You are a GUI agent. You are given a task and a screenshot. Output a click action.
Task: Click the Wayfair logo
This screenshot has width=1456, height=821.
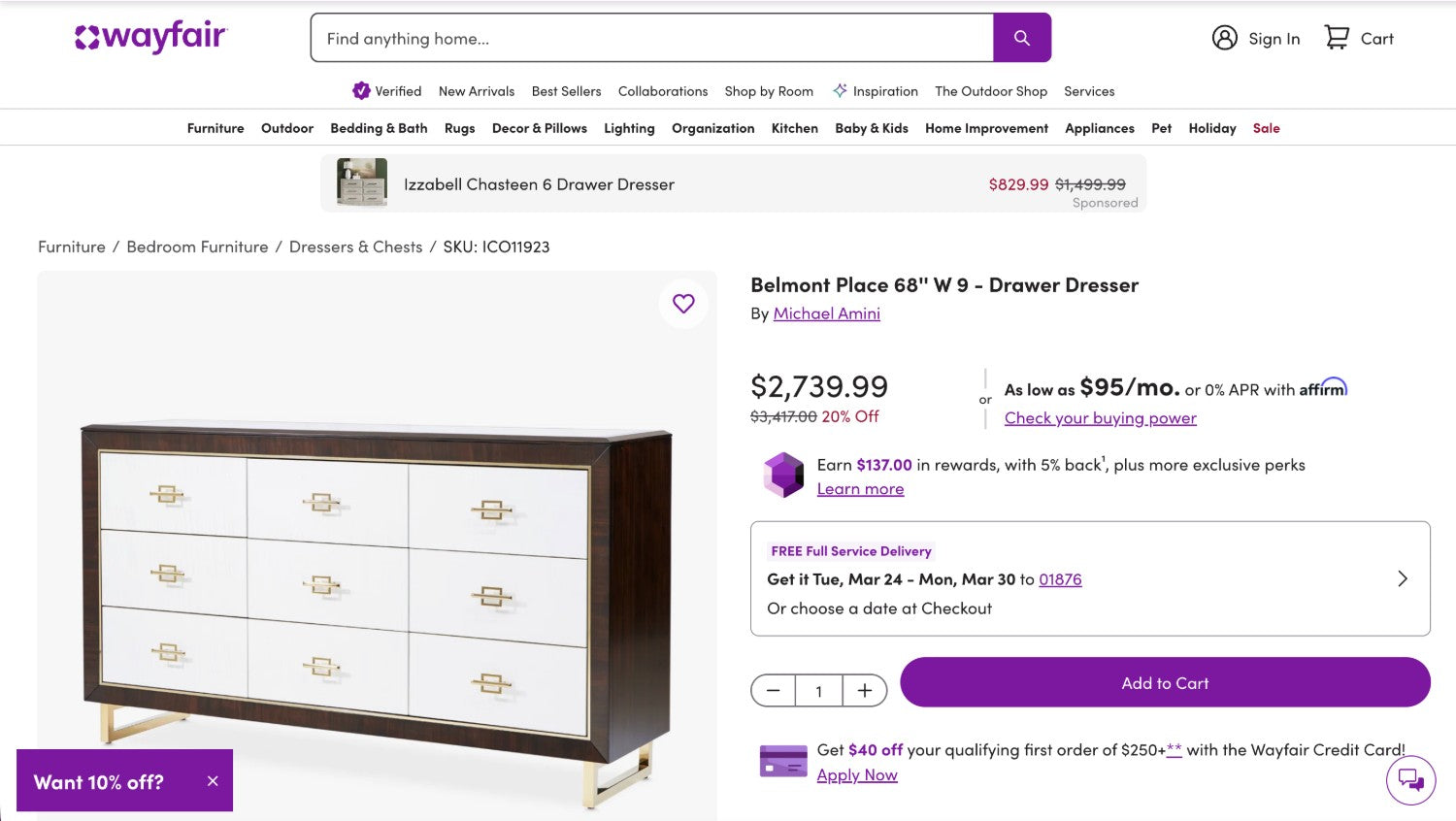click(x=151, y=38)
